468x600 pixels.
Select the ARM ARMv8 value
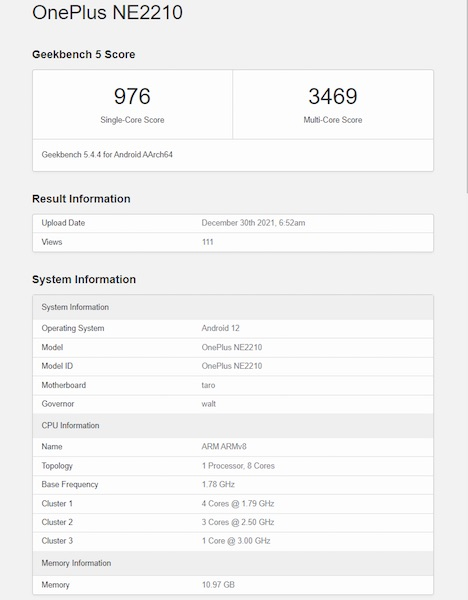[x=224, y=447]
